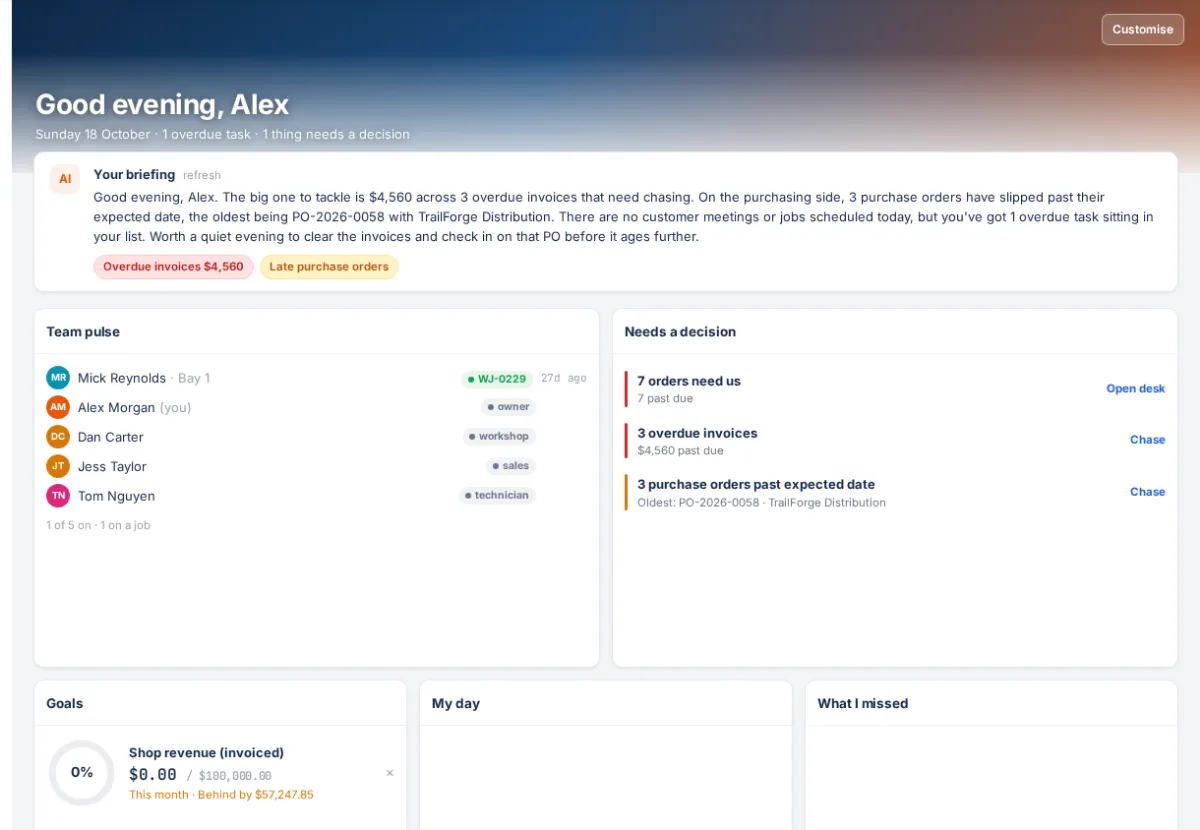The image size is (1200, 830).
Task: Click the 'Your briefing' title
Action: 134,174
